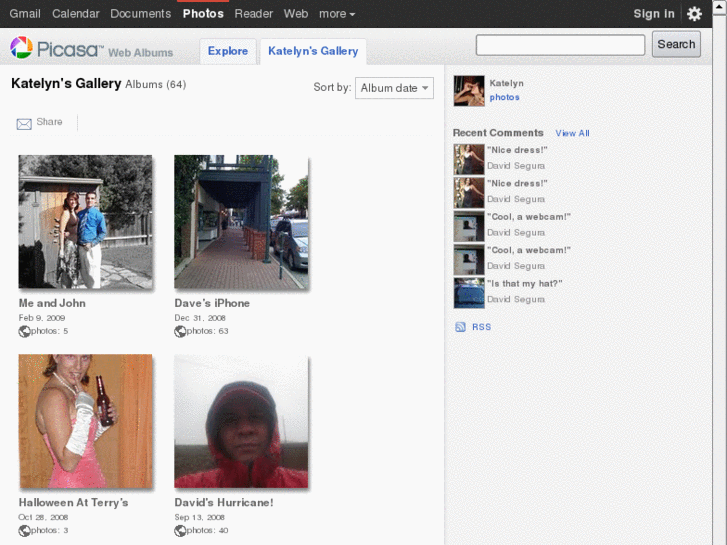The height and width of the screenshot is (545, 727).
Task: Open Gmail from the top navigation bar
Action: (x=25, y=14)
